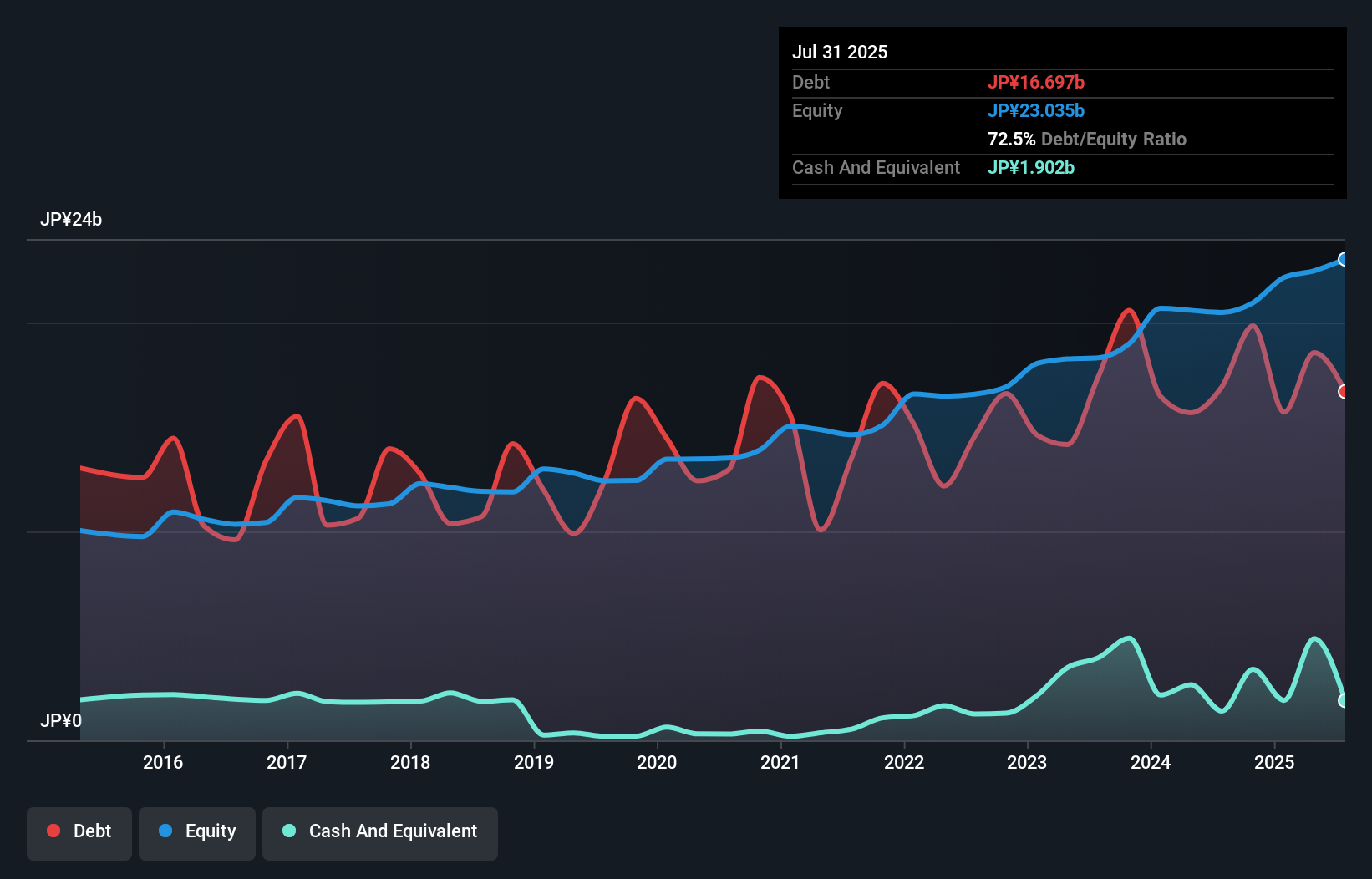Click the JP¥16.697b Debt value
The image size is (1372, 879).
pos(1036,82)
